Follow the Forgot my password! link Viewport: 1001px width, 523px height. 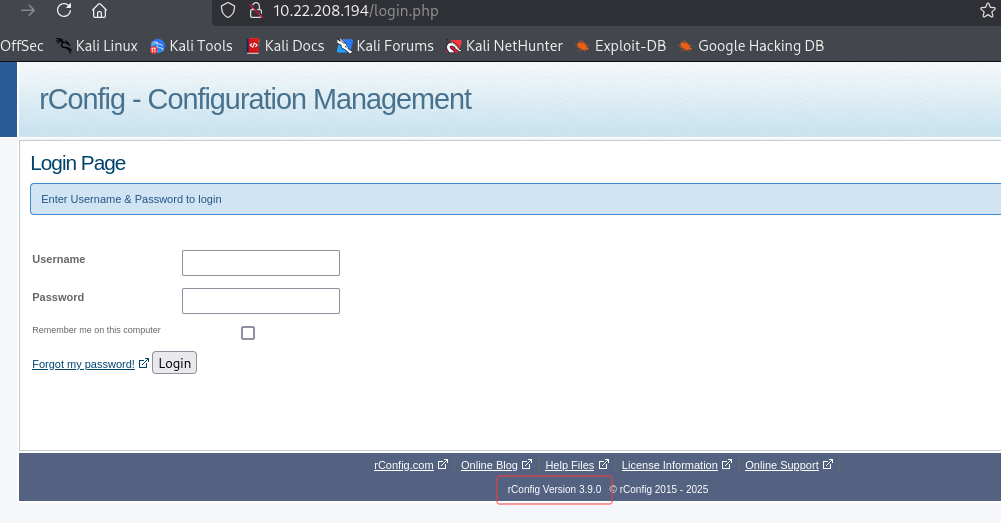[x=84, y=364]
